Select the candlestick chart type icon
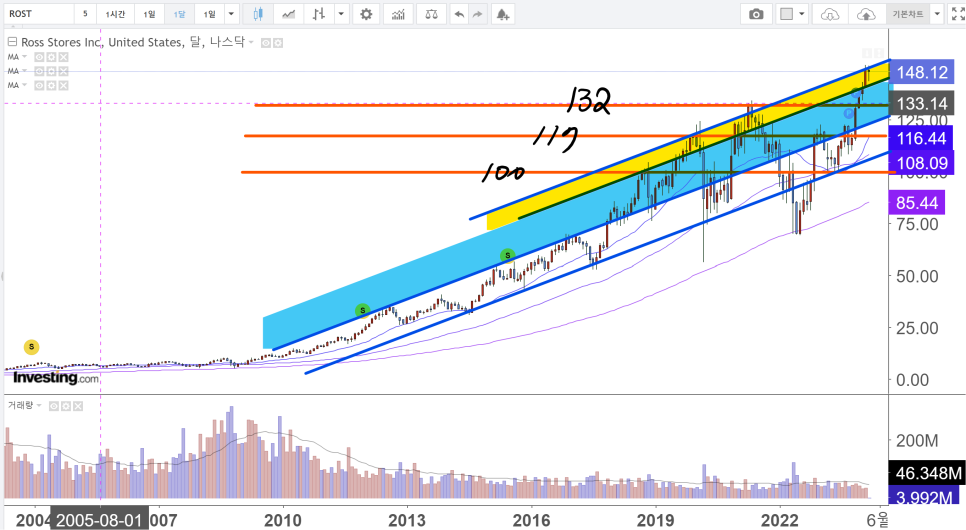 (258, 14)
